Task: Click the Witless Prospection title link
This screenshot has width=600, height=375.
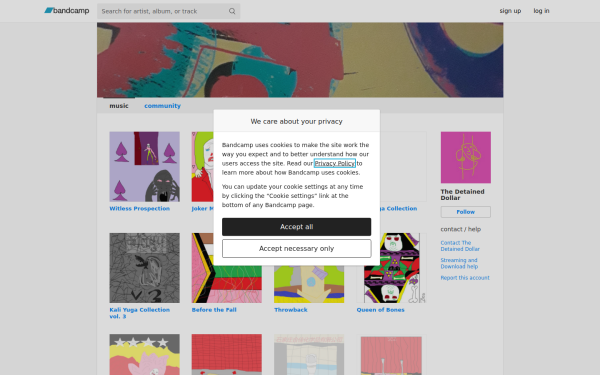Action: click(140, 209)
